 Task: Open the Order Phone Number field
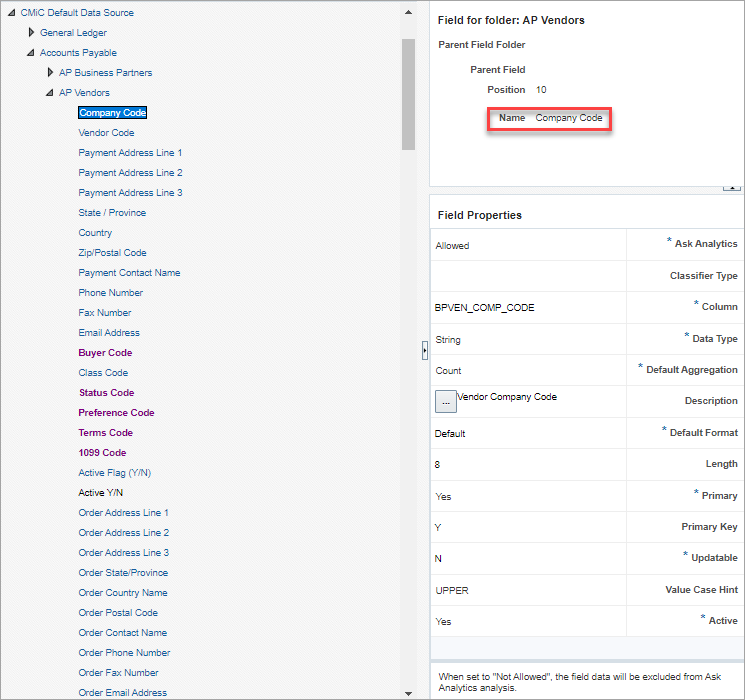point(124,652)
